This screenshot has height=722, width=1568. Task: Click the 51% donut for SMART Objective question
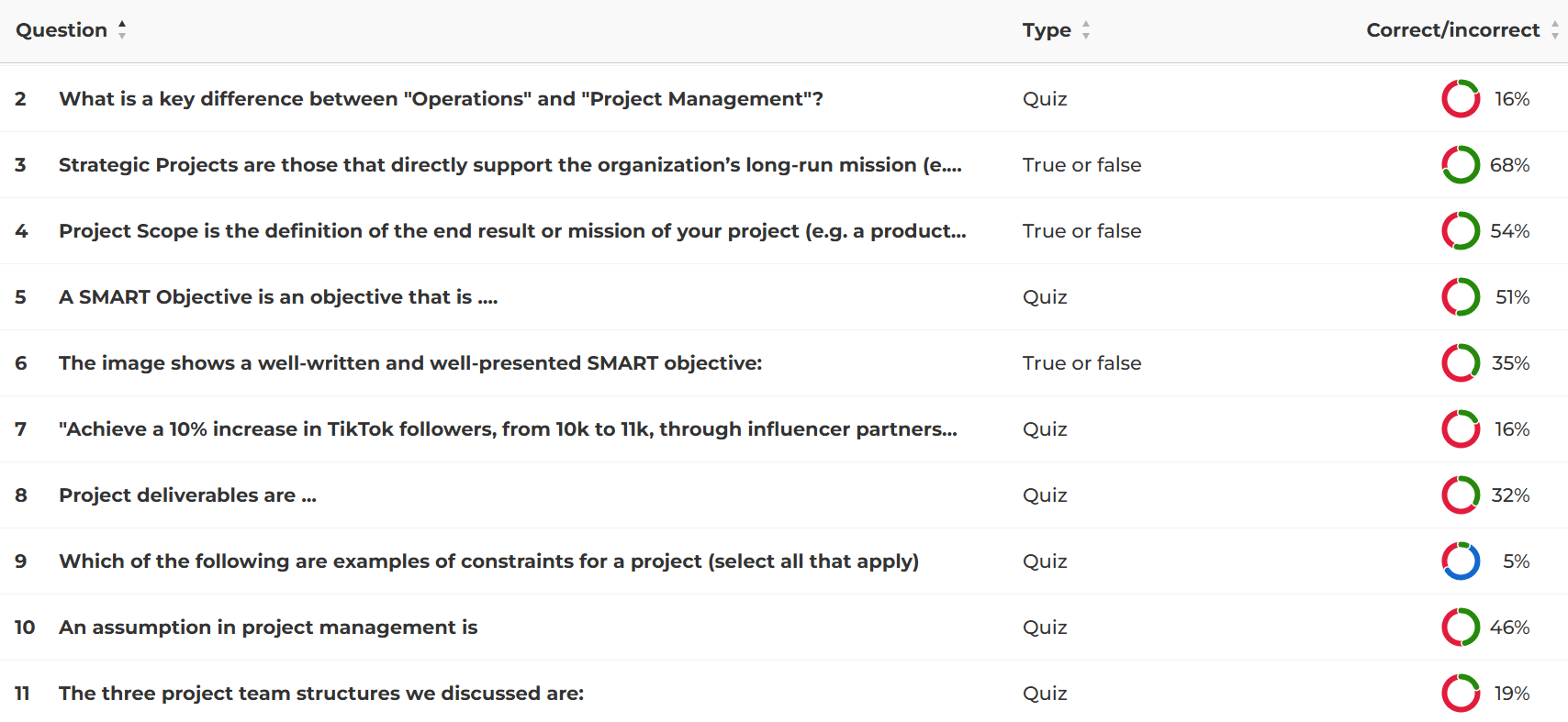coord(1460,297)
